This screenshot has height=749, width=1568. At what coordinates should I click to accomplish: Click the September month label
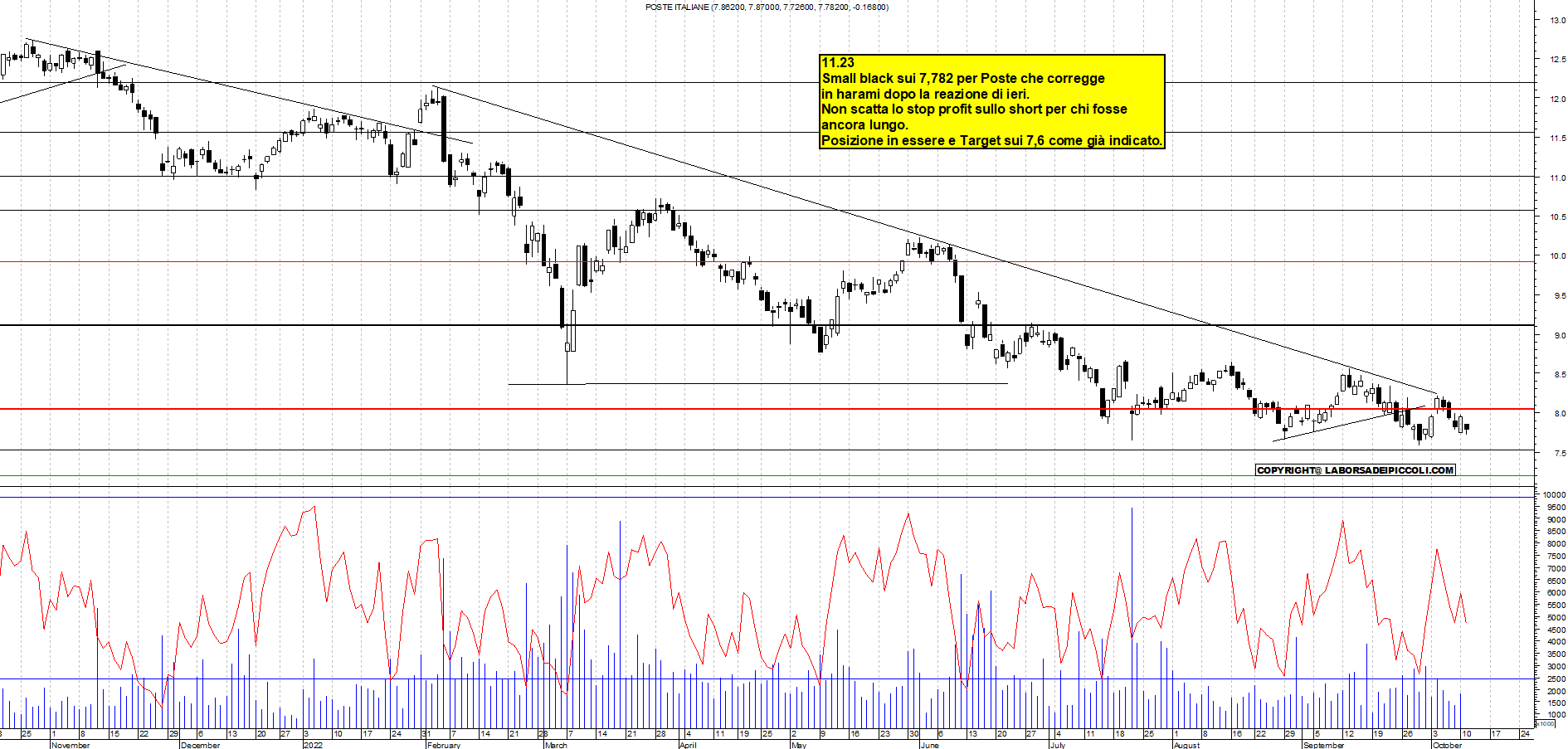(1324, 745)
